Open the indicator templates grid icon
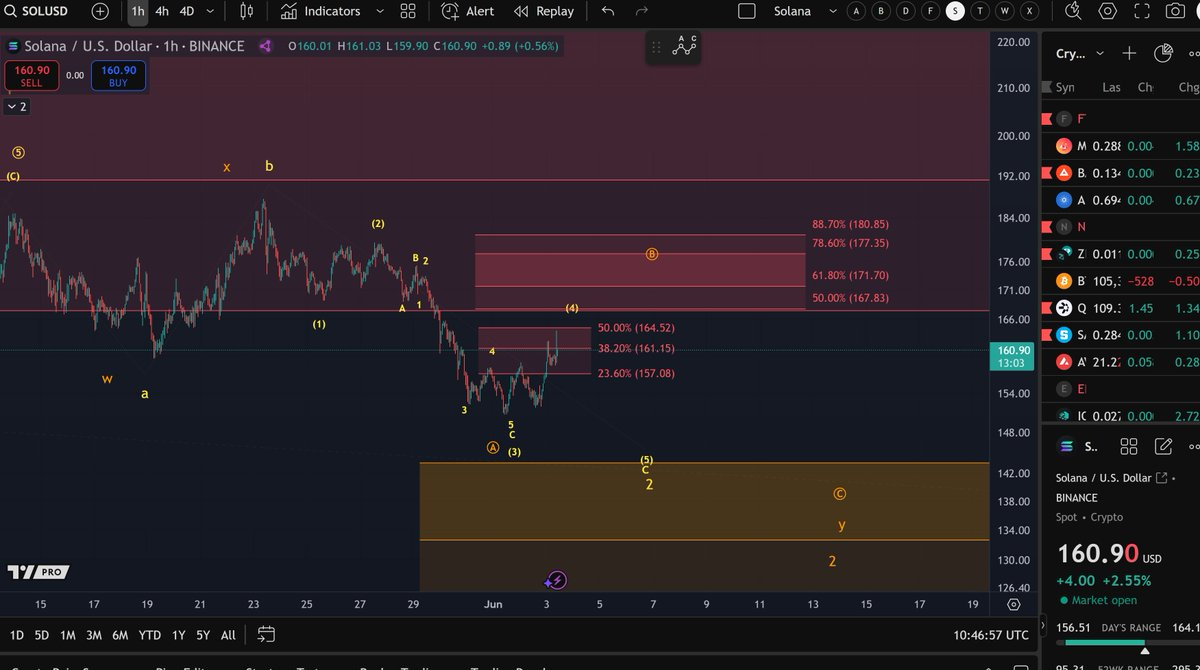The width and height of the screenshot is (1200, 670). tap(408, 11)
